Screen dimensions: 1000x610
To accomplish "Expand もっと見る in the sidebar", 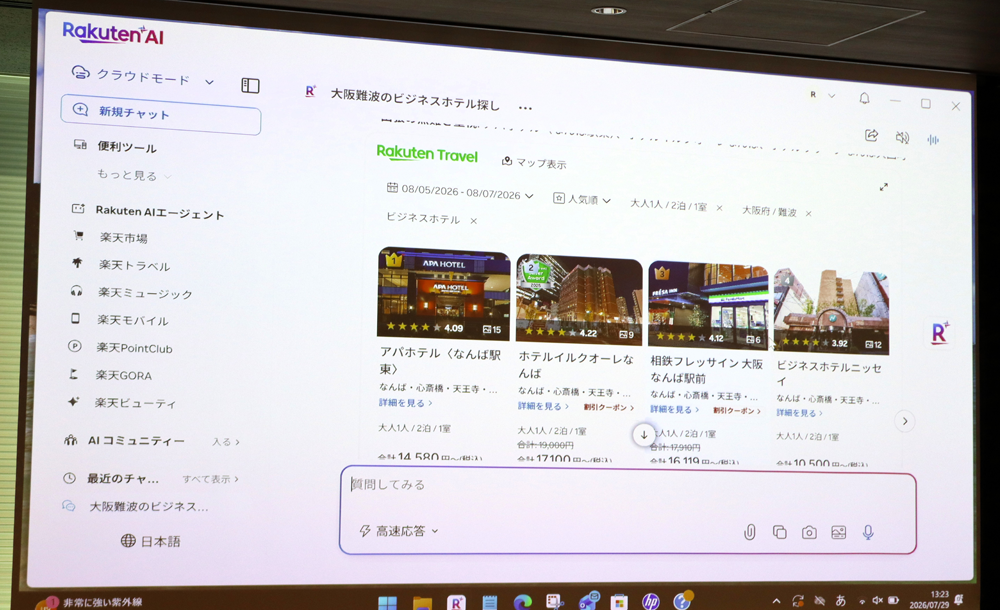I will pyautogui.click(x=134, y=175).
